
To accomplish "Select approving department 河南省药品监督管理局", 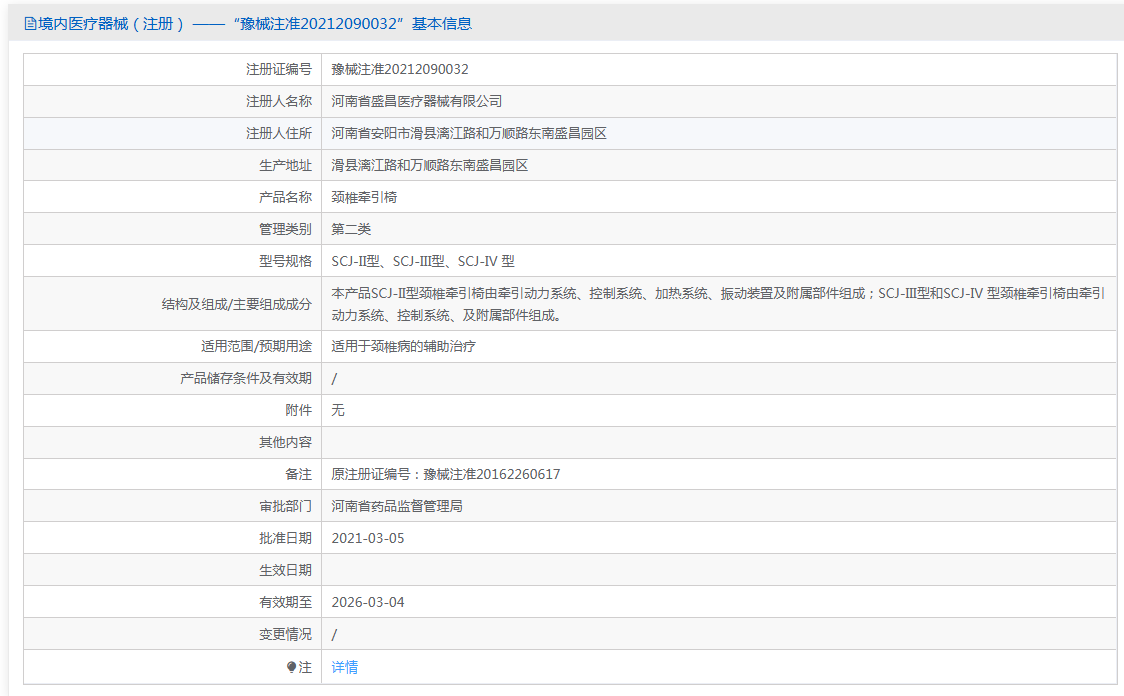I will (397, 507).
